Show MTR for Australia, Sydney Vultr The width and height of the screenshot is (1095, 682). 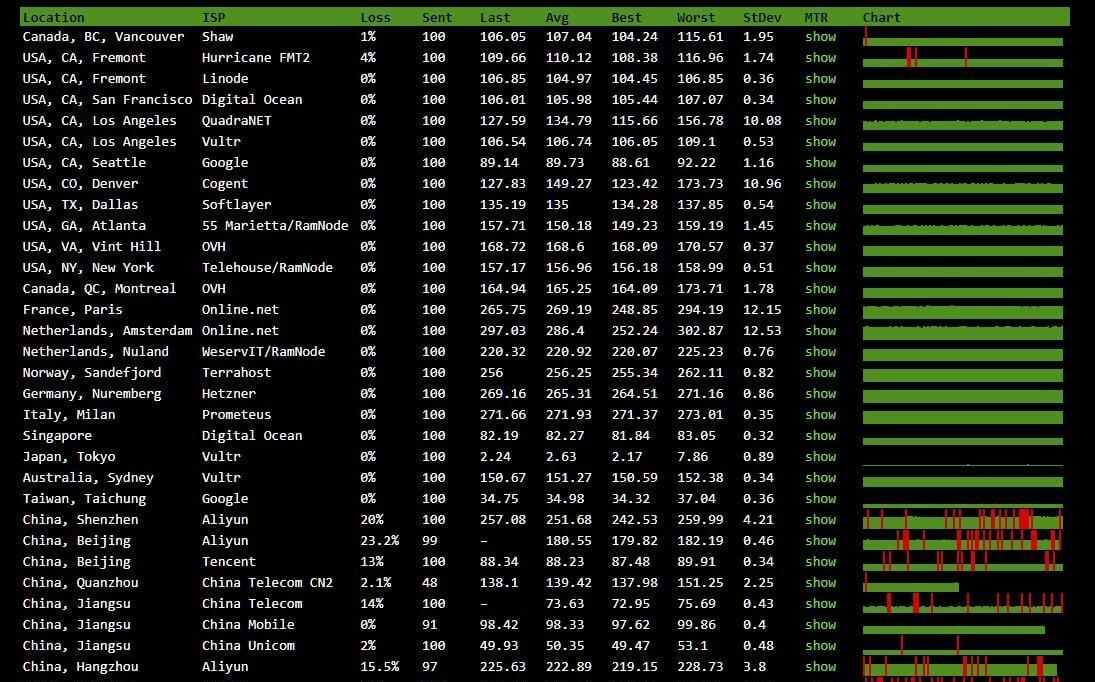click(x=821, y=477)
